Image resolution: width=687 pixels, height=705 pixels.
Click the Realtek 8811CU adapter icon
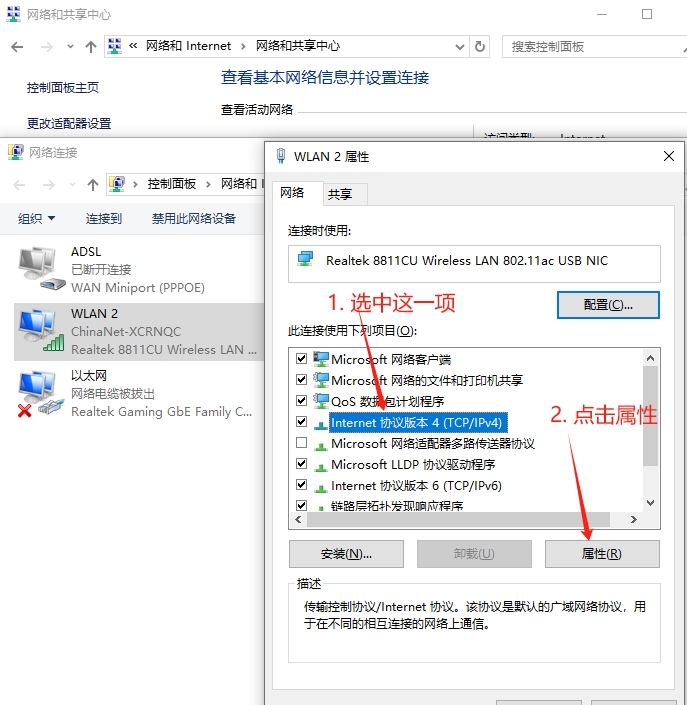(x=305, y=259)
